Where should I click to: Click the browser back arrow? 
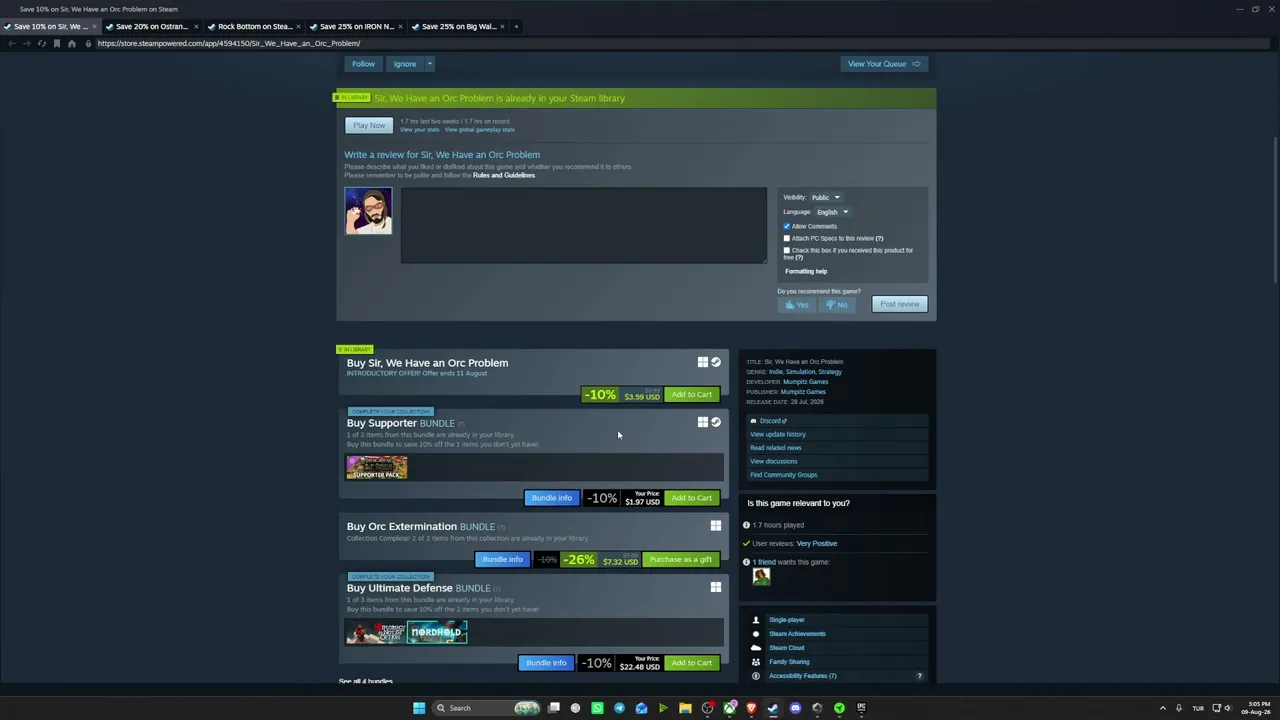(12, 43)
